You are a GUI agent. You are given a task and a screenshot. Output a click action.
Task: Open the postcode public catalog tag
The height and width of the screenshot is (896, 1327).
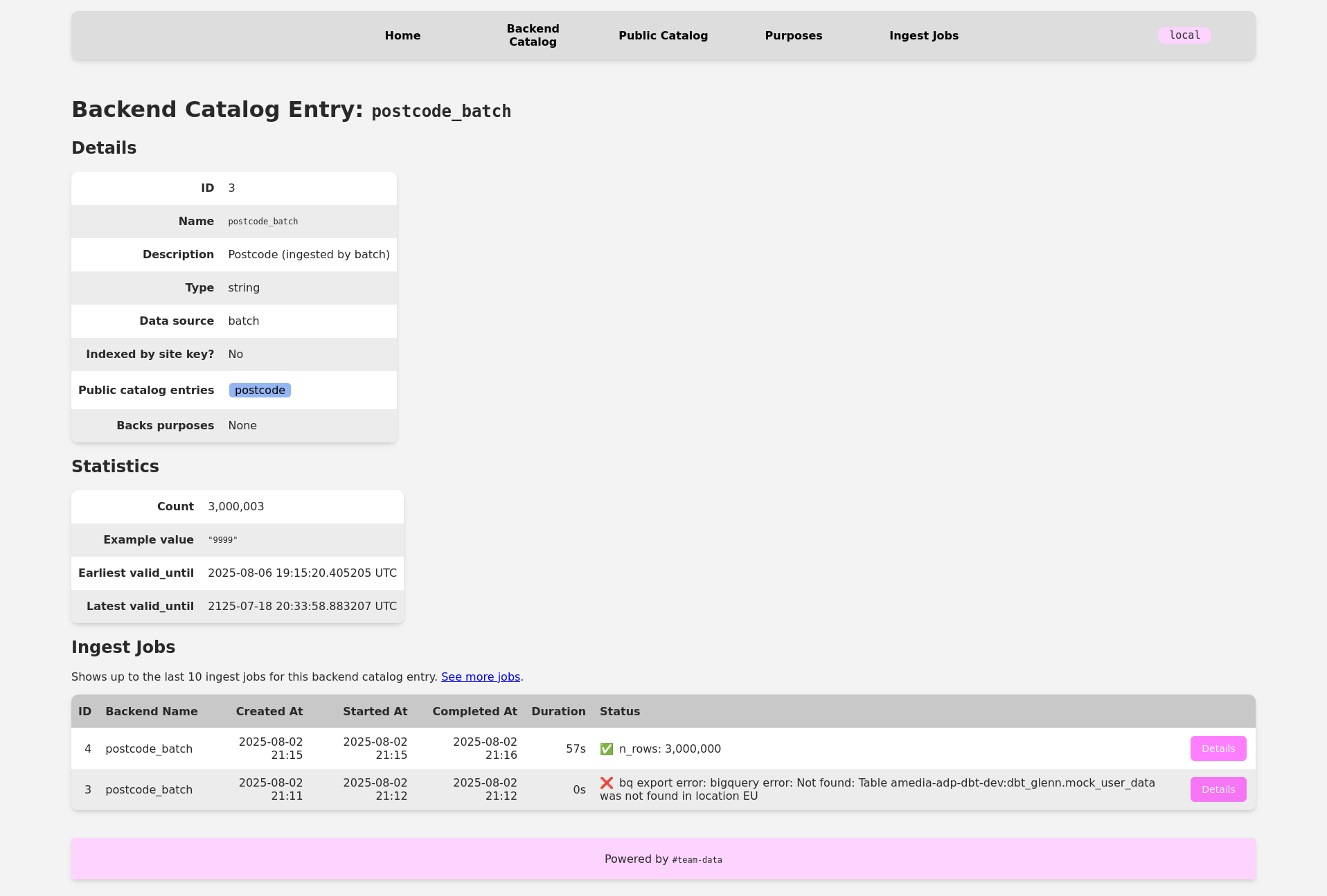tap(260, 391)
